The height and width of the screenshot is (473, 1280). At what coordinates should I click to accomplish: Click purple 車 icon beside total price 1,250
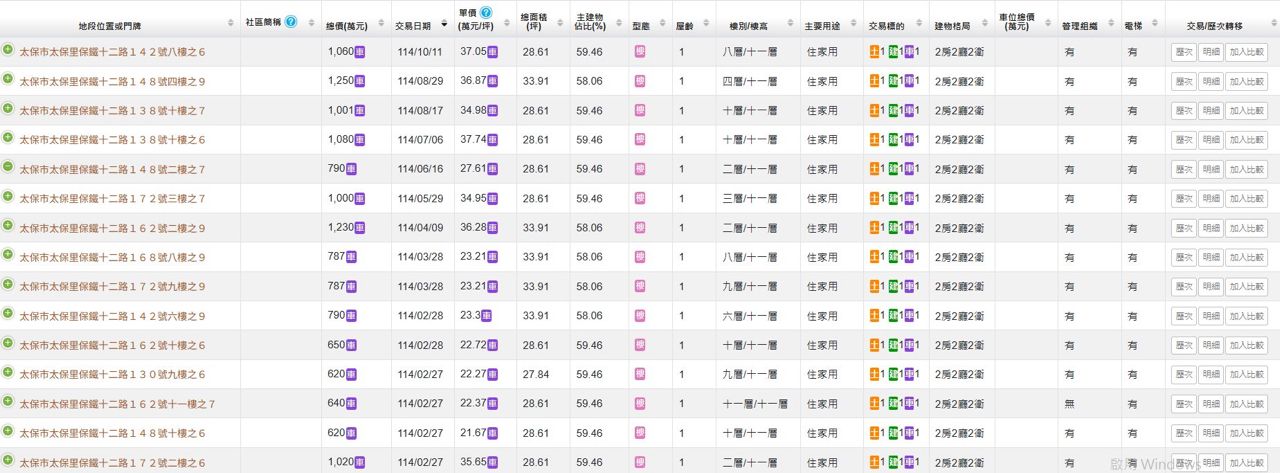(x=360, y=81)
